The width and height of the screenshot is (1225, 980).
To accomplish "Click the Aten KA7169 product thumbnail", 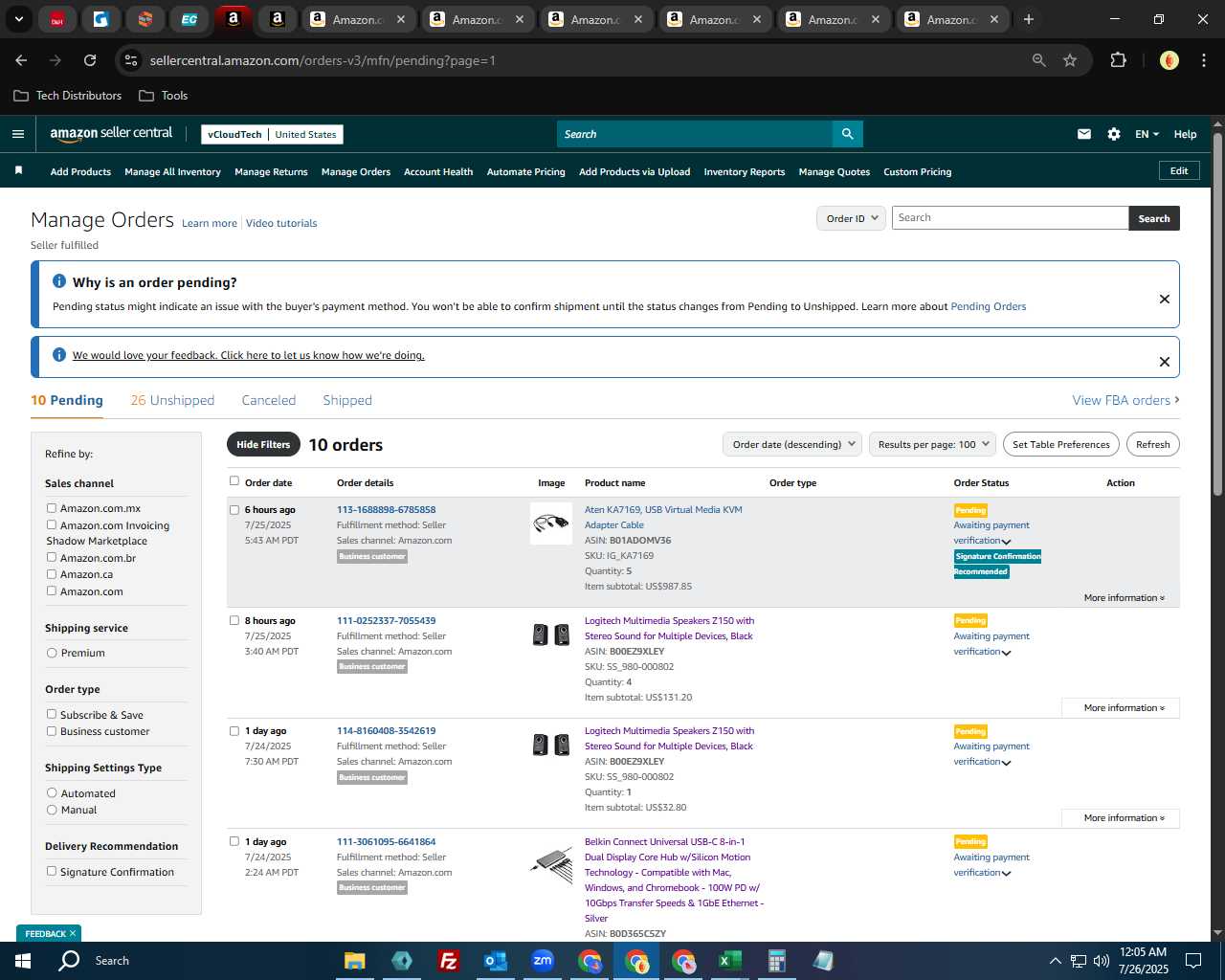I will click(551, 523).
